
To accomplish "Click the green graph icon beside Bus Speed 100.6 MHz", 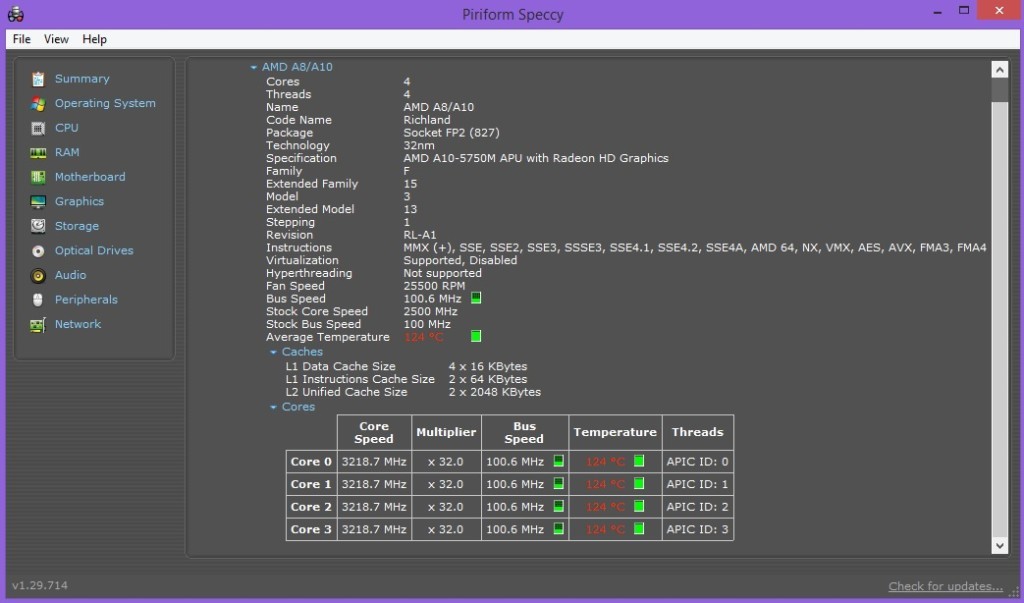I will [476, 298].
